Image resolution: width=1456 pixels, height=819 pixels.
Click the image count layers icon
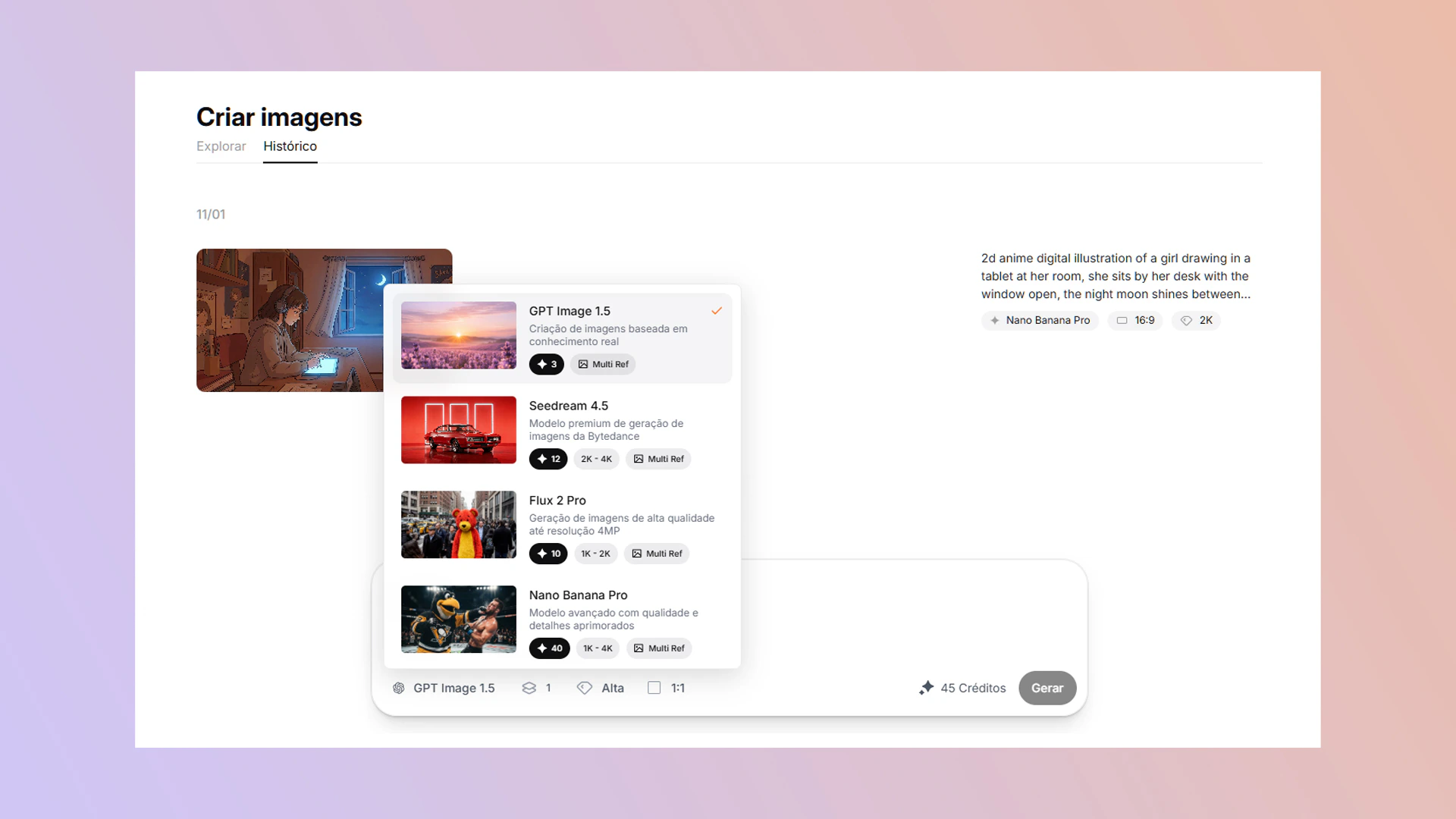pos(529,688)
